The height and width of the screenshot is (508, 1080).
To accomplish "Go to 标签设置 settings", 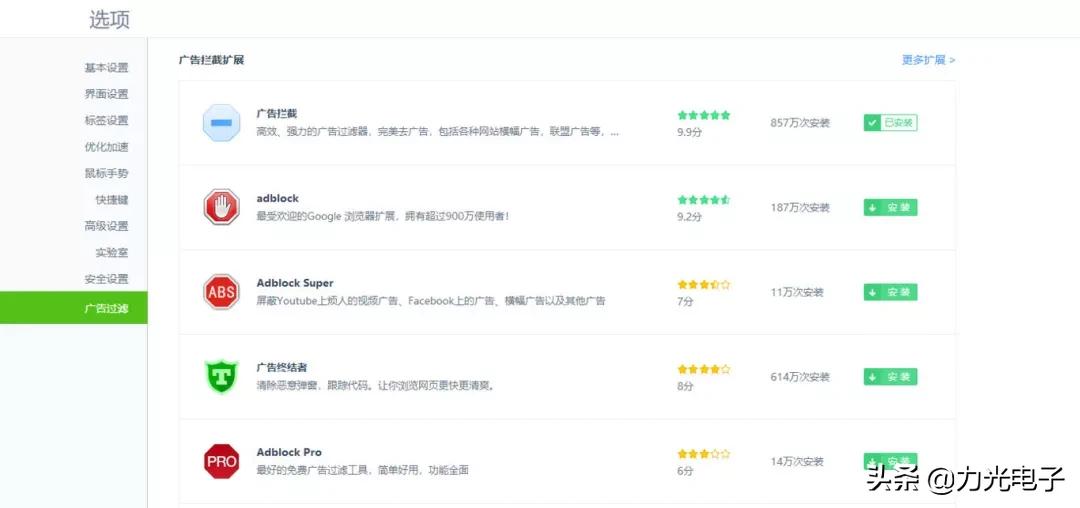I will 106,120.
